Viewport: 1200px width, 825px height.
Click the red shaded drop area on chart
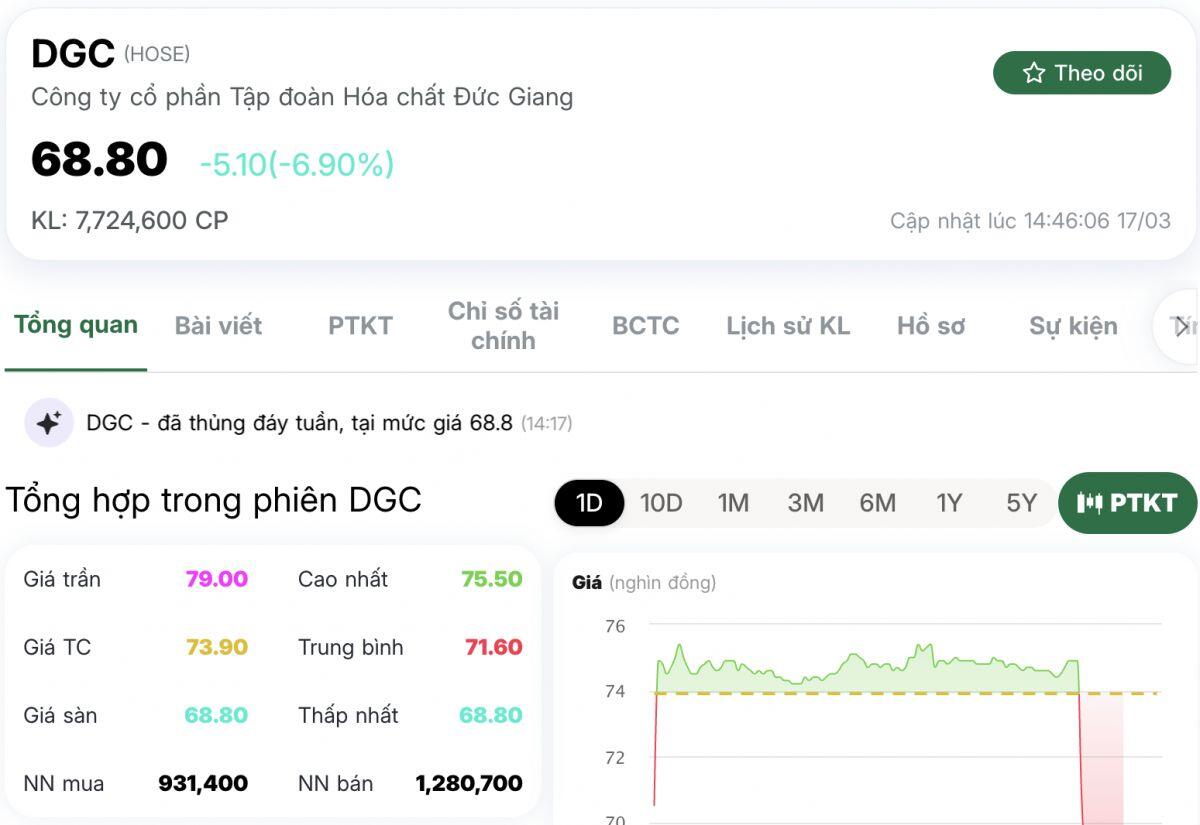1104,758
